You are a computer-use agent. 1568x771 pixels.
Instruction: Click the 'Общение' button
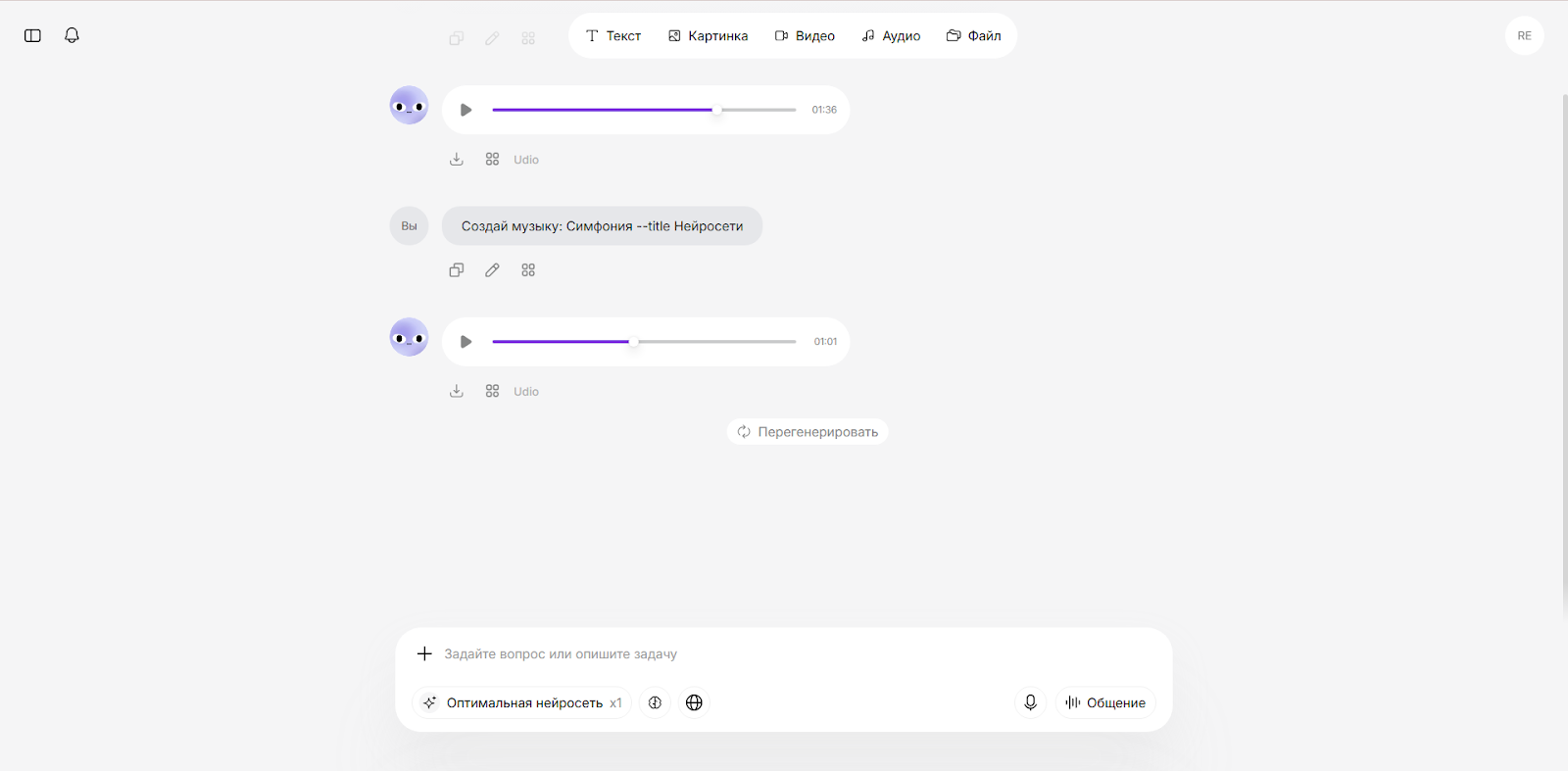pos(1105,702)
